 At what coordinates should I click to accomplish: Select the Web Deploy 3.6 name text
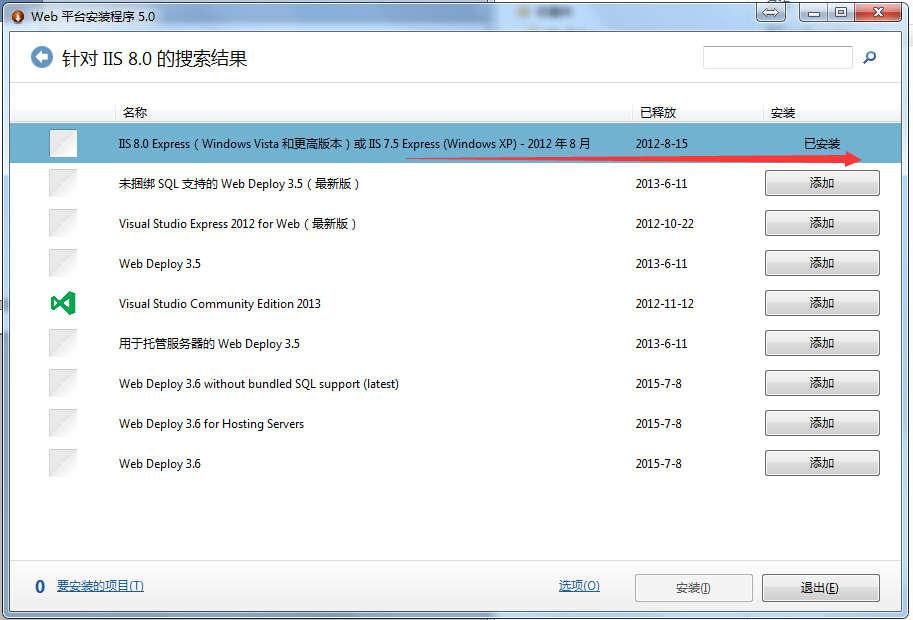[160, 464]
